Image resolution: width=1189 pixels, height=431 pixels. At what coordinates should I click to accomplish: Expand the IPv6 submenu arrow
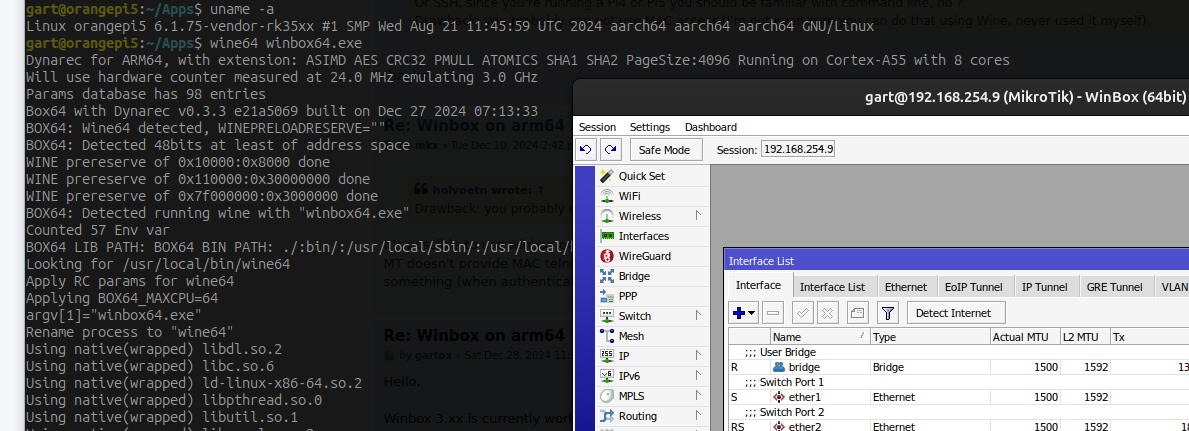[698, 375]
